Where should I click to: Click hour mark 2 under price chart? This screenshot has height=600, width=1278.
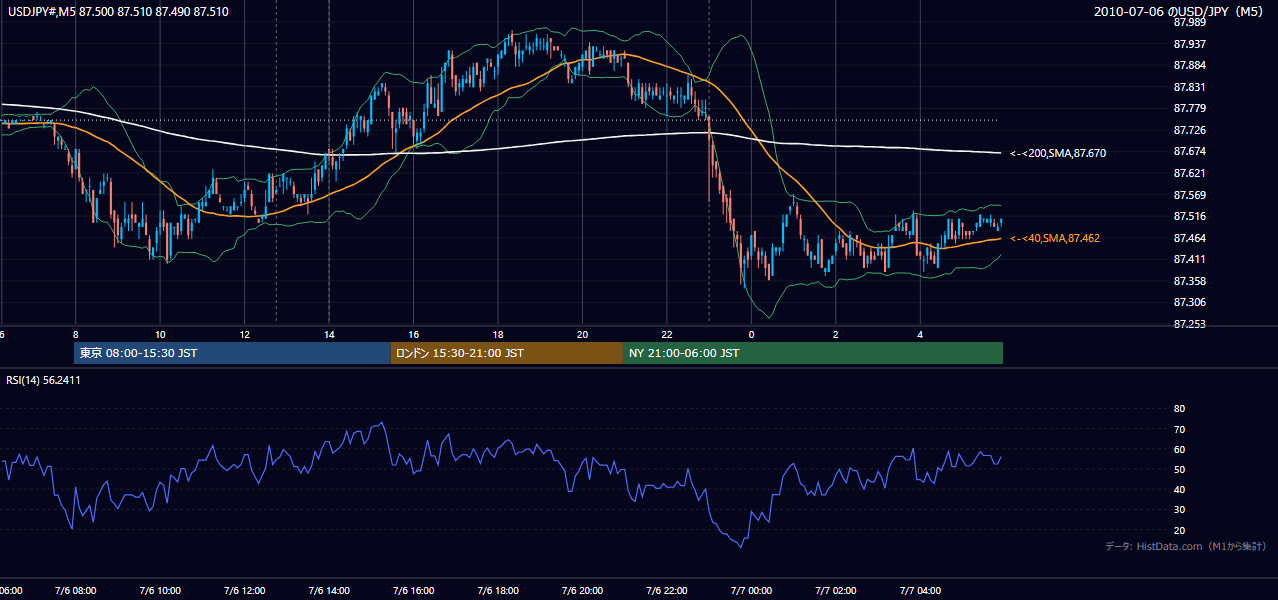[835, 334]
